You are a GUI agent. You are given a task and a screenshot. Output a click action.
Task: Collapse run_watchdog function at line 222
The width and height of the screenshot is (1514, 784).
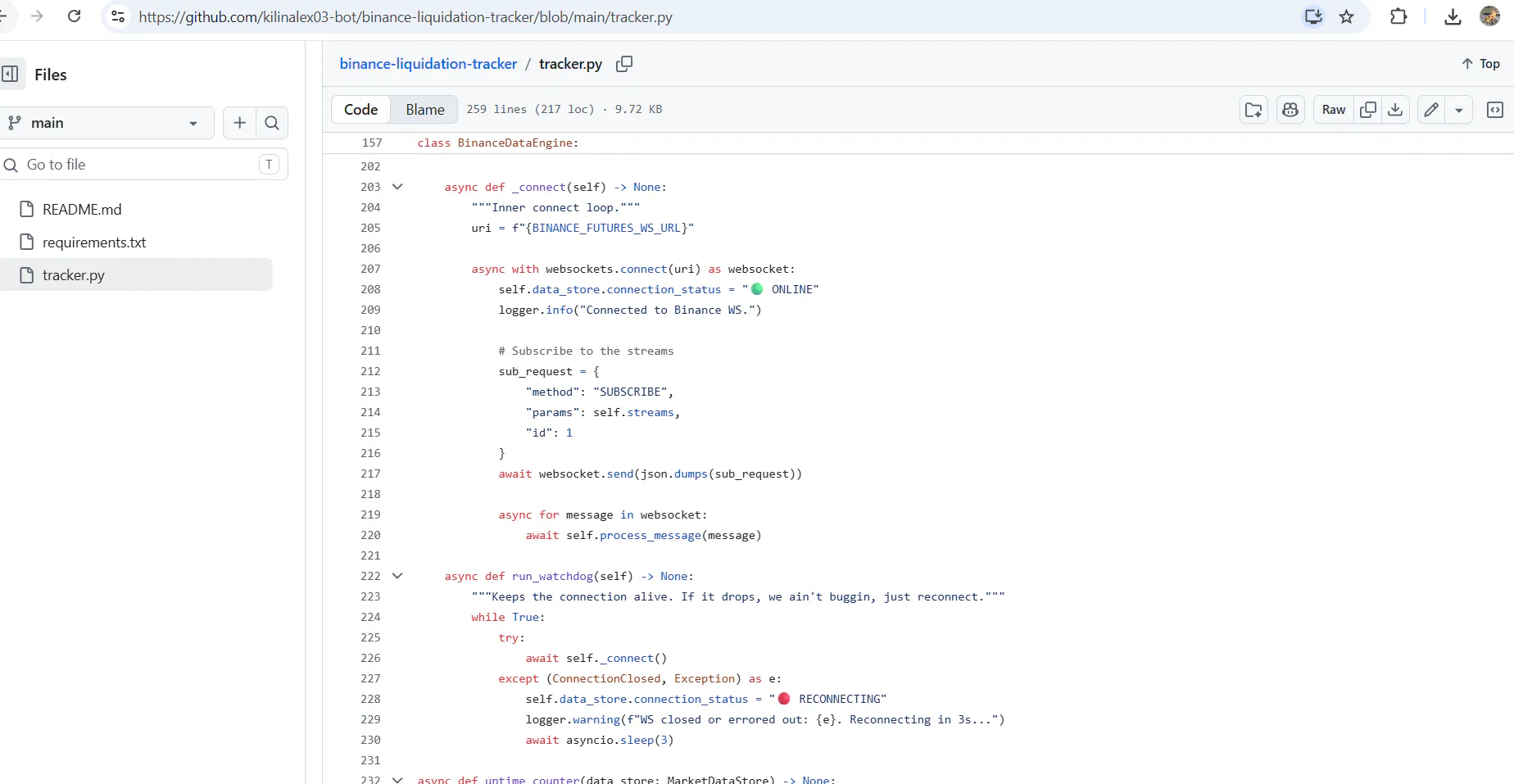[397, 576]
